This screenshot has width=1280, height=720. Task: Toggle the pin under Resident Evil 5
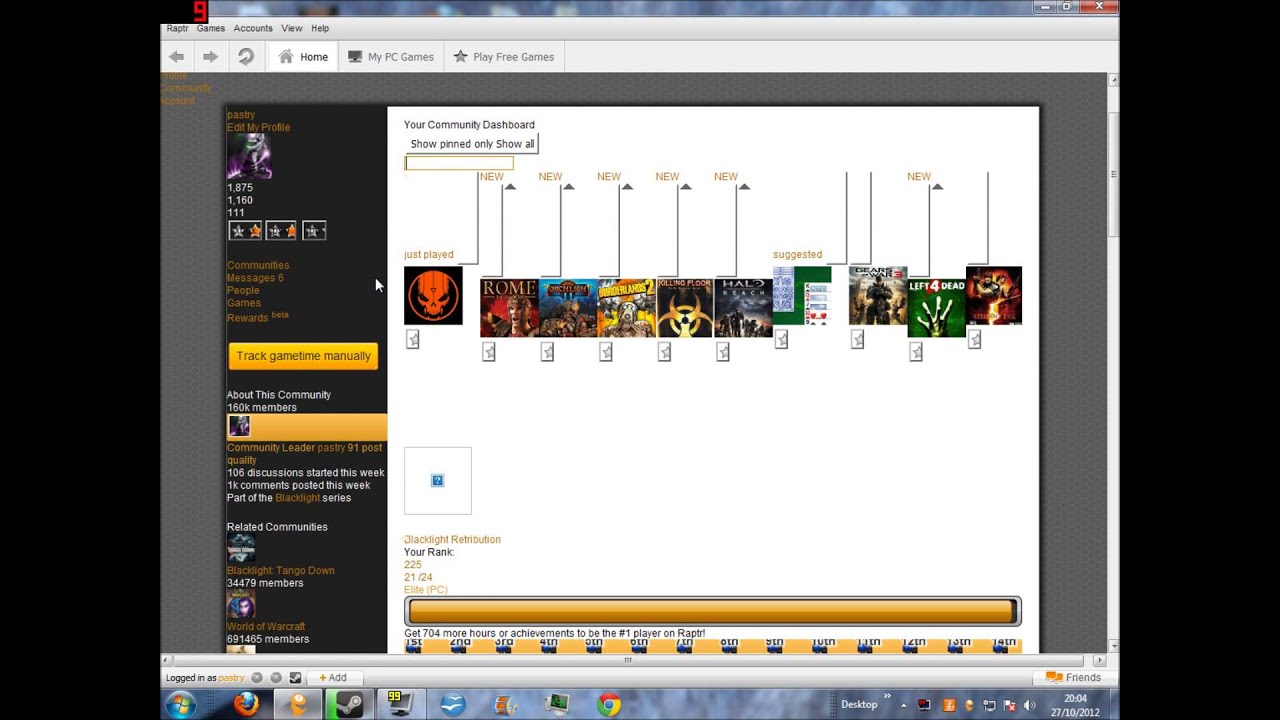(974, 340)
